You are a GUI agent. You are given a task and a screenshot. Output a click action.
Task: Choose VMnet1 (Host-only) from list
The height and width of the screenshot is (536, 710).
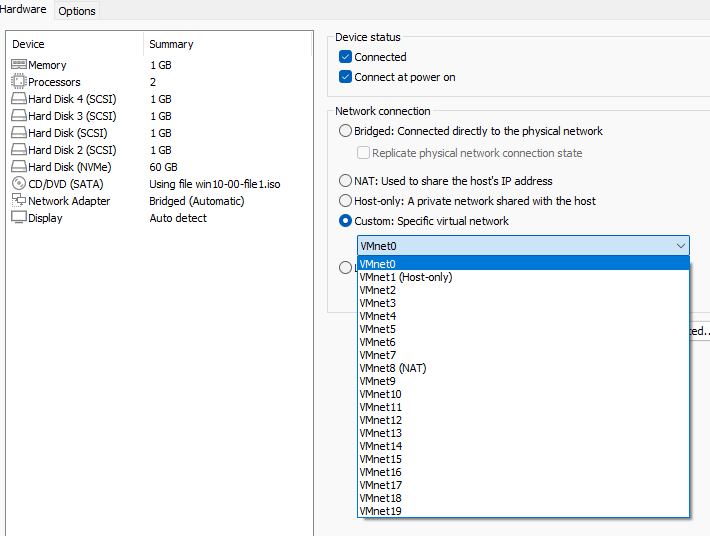pyautogui.click(x=523, y=277)
